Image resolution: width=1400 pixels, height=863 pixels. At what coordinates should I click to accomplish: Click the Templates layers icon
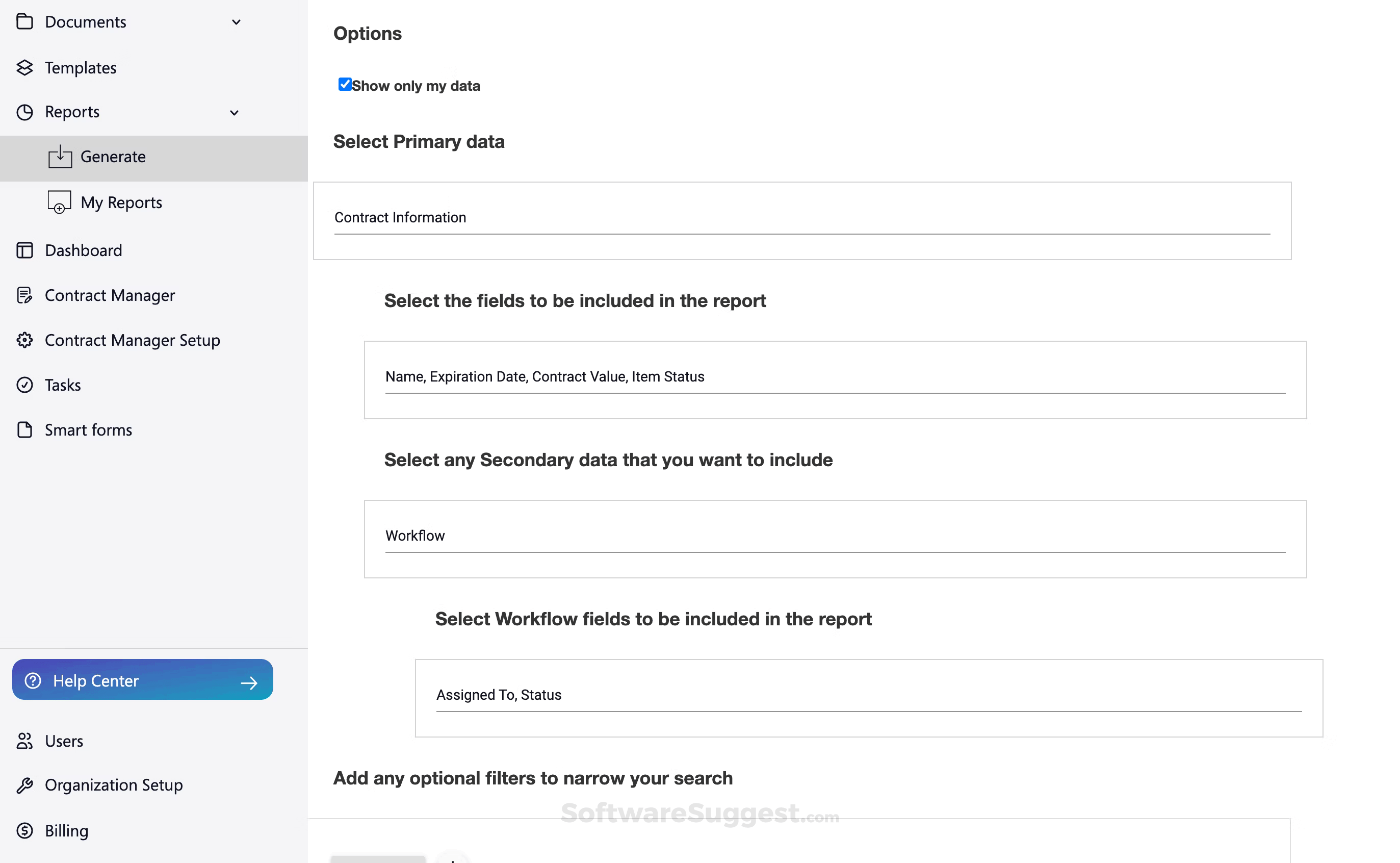24,67
